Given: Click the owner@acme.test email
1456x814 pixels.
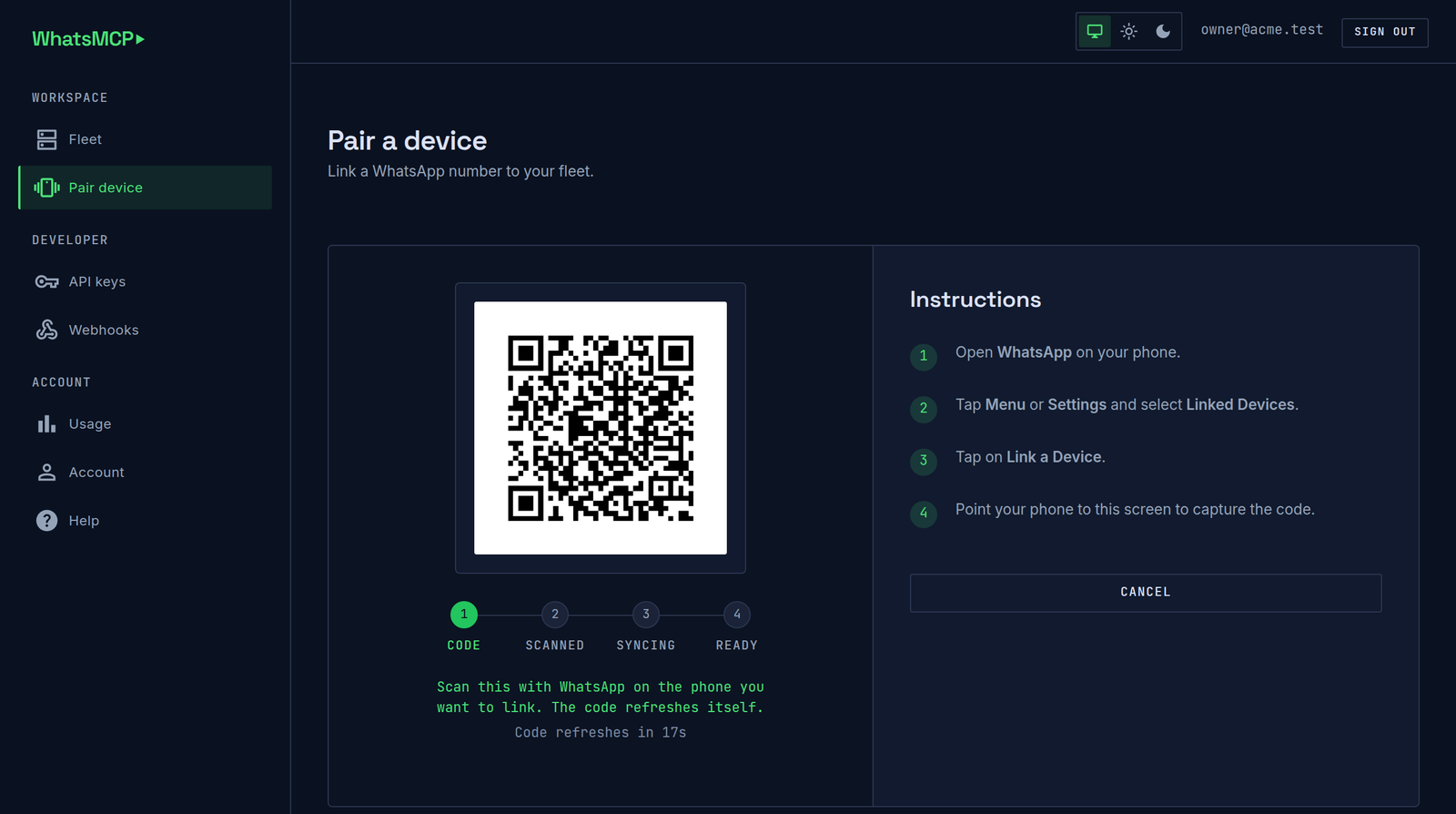Looking at the screenshot, I should [x=1261, y=30].
